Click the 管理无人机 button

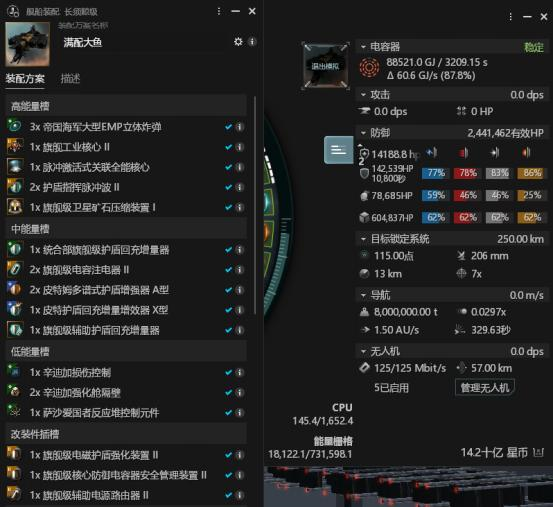coord(485,388)
